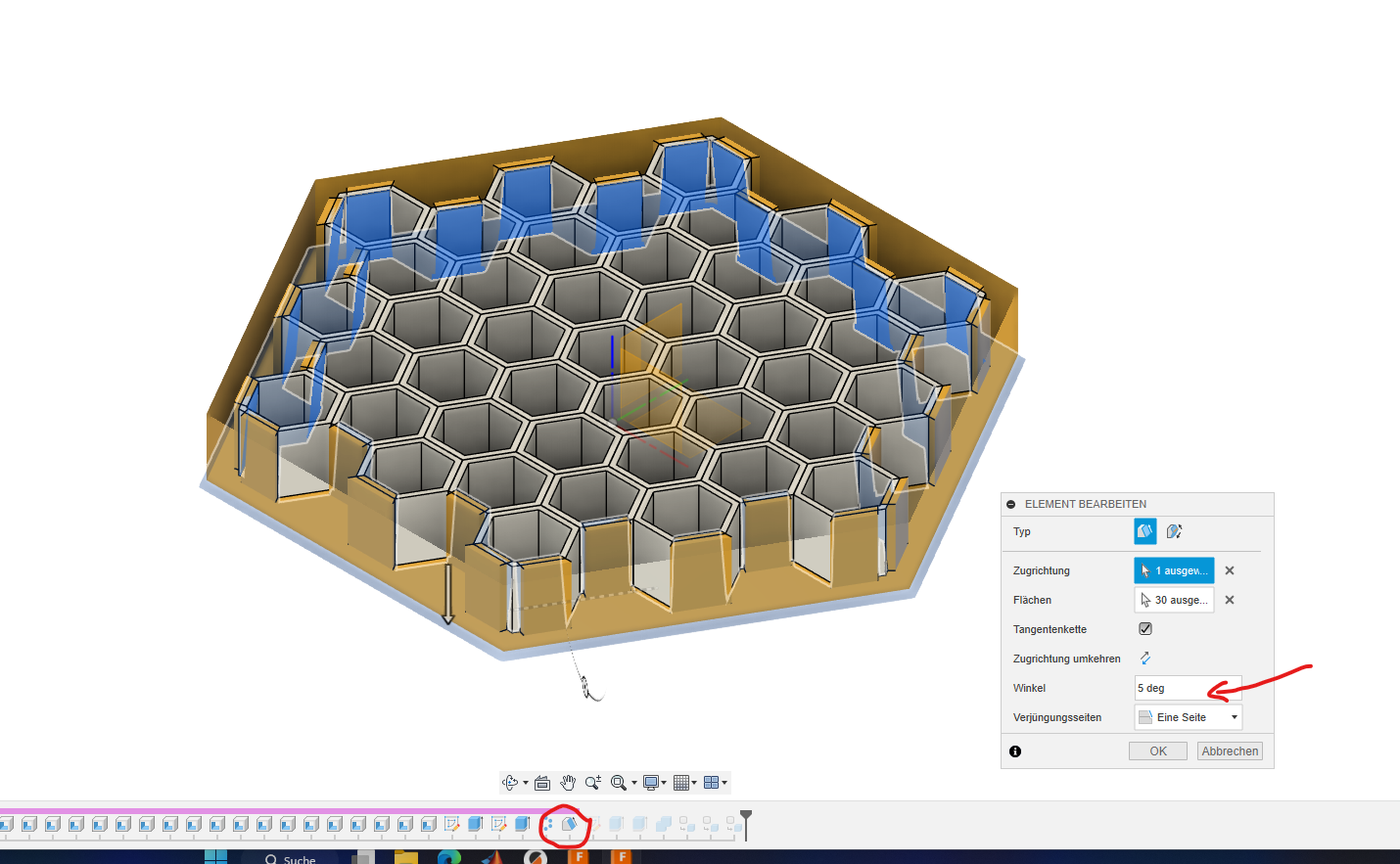Select the draft feature in the timeline
Viewport: 1400px width, 864px height.
(570, 824)
